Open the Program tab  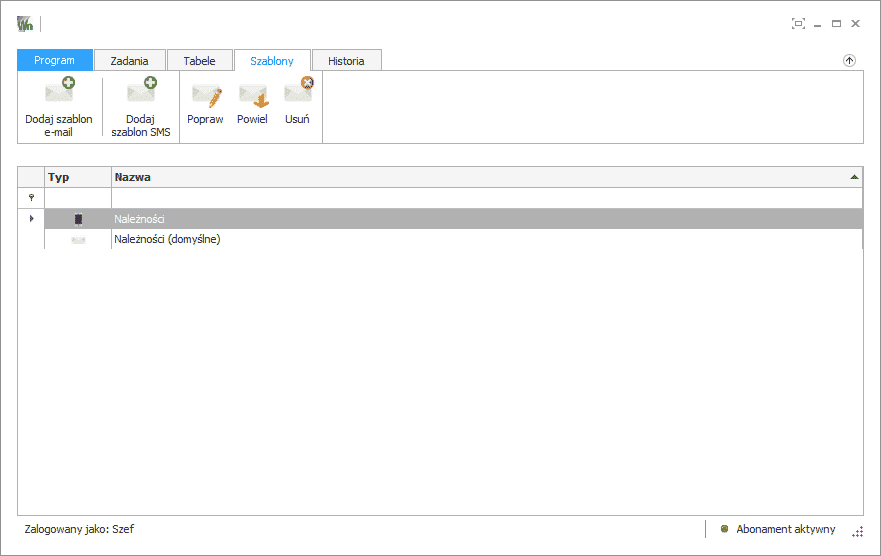(55, 60)
